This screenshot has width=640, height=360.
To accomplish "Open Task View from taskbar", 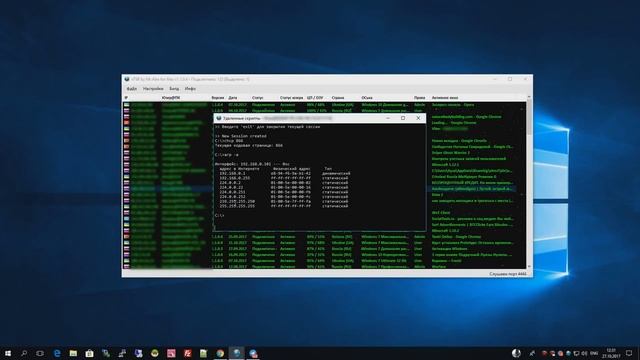I will coord(40,353).
